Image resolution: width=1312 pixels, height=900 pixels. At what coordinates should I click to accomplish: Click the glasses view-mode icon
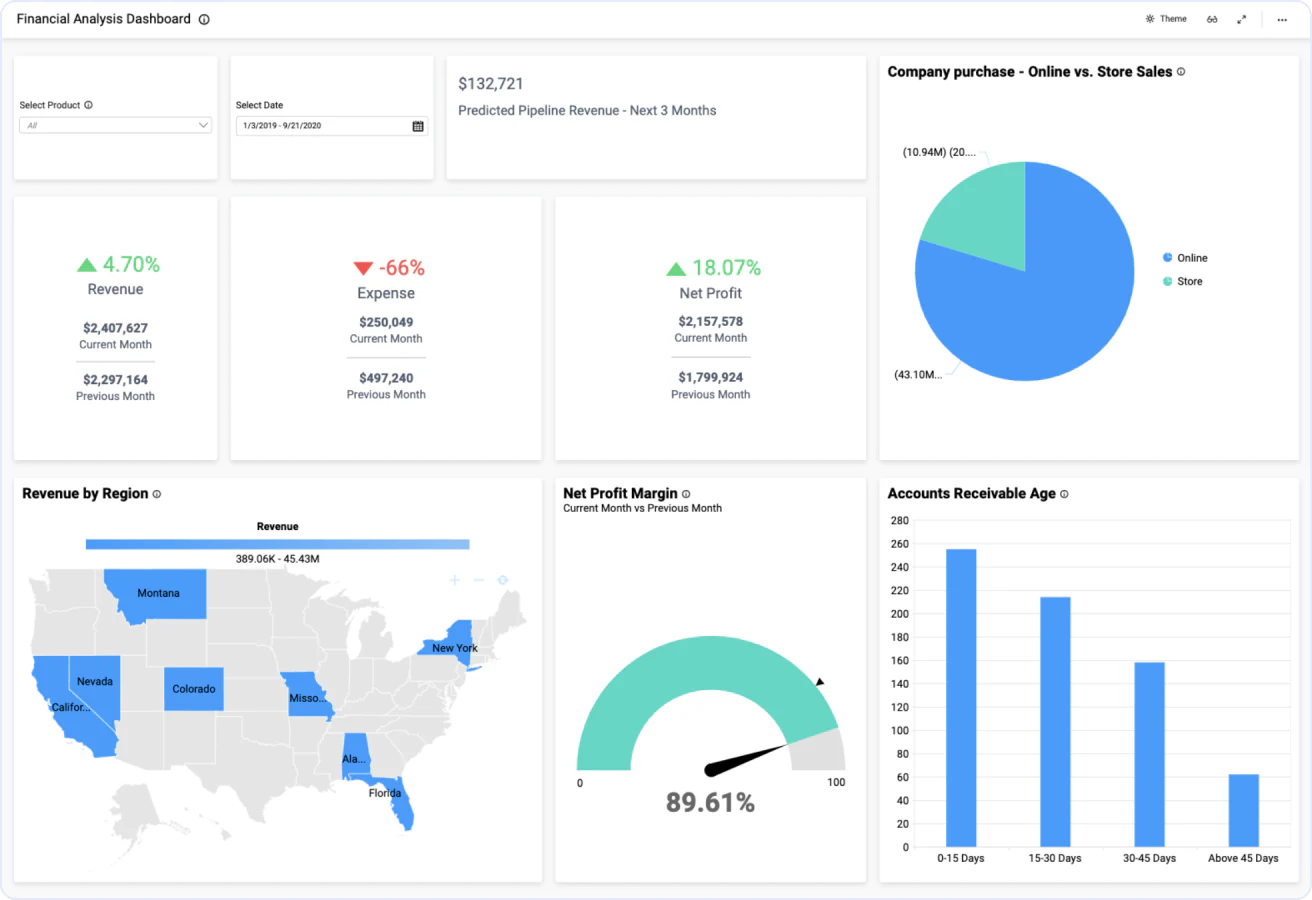pyautogui.click(x=1212, y=19)
